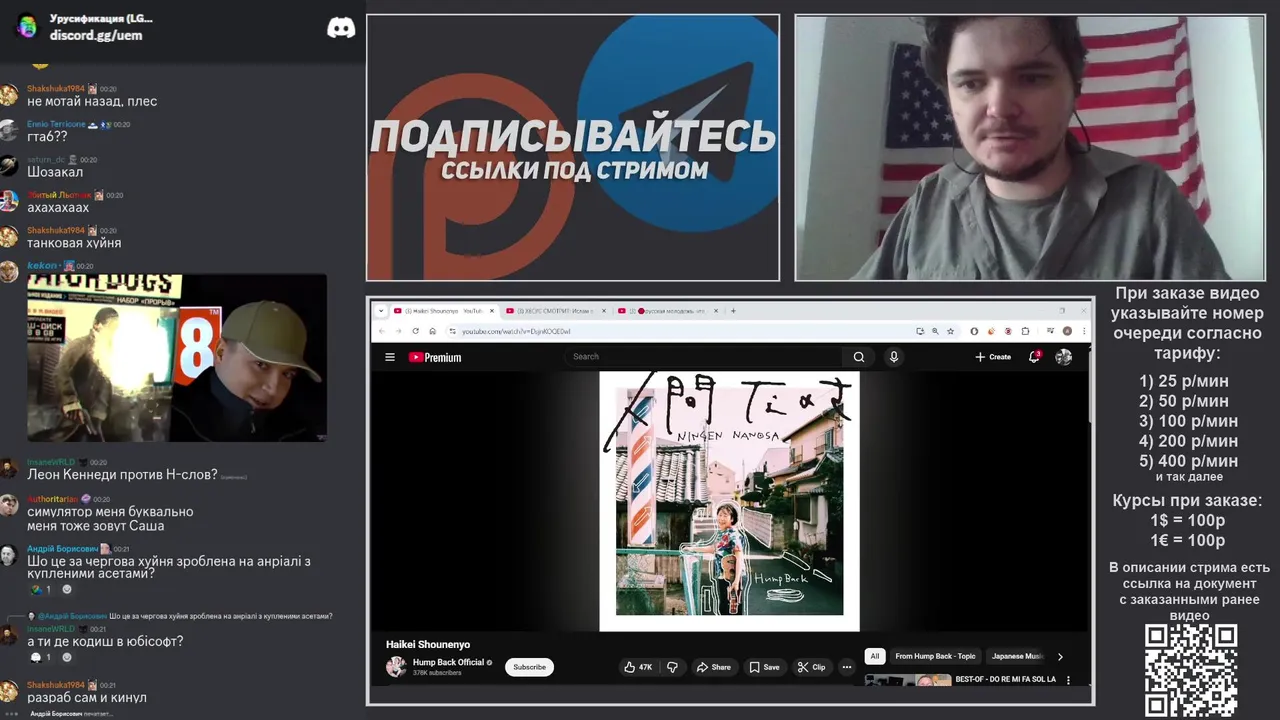Open the more actions ellipsis under video
The width and height of the screenshot is (1280, 720).
(847, 667)
